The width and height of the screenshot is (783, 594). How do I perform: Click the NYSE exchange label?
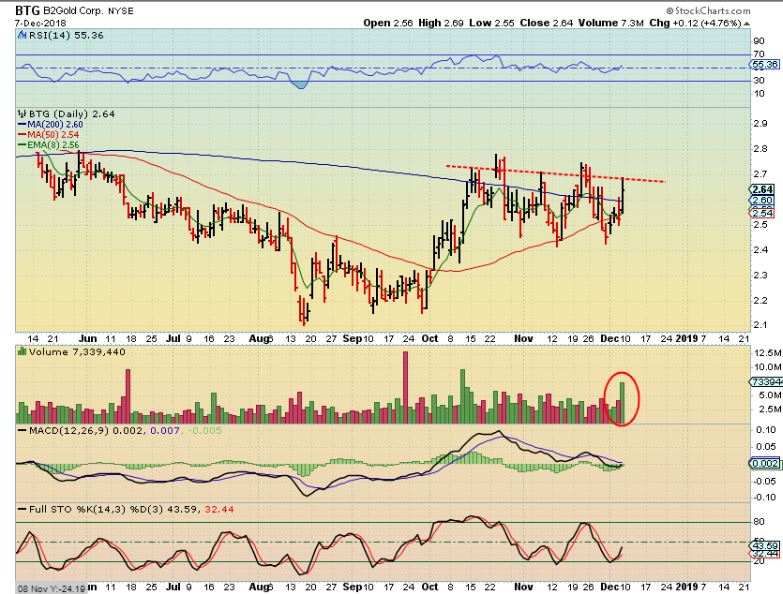pyautogui.click(x=121, y=10)
